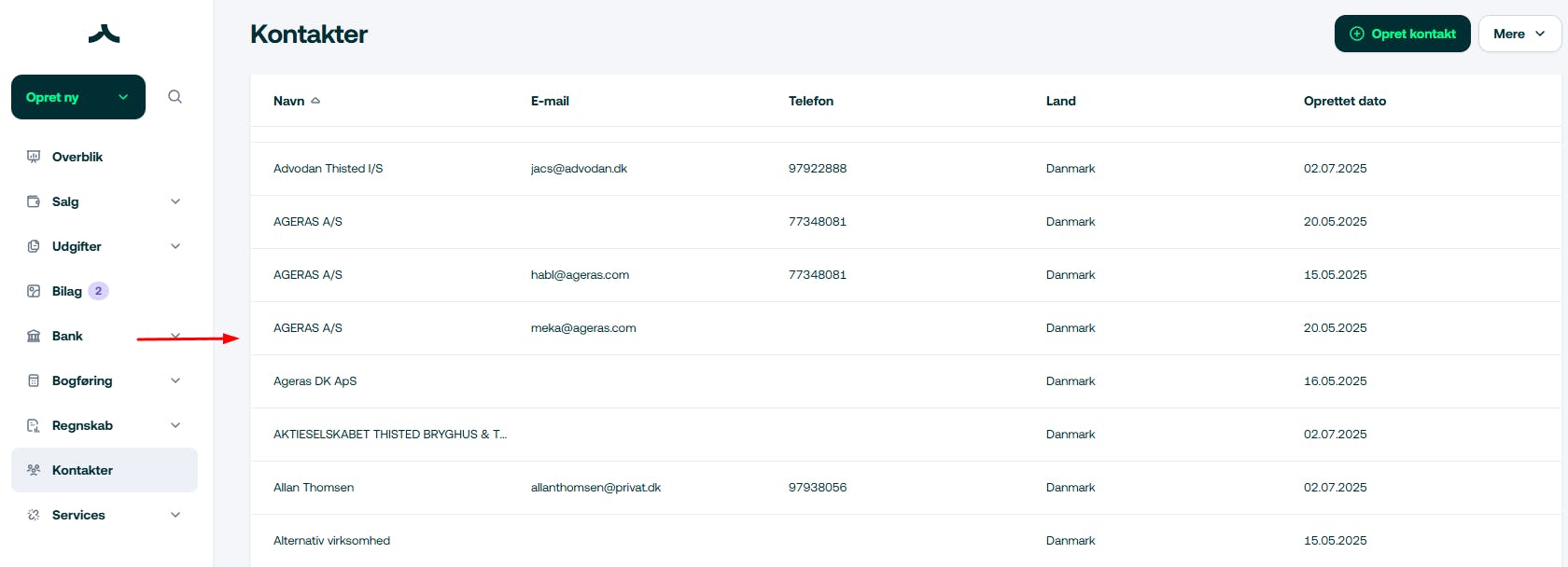Click Danmark in the Allan Thomsen row

click(1071, 488)
